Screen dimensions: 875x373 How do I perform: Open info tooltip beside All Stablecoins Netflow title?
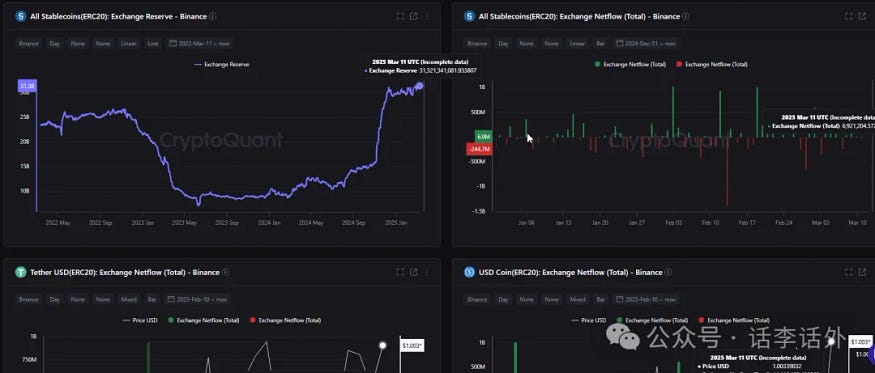(x=686, y=16)
